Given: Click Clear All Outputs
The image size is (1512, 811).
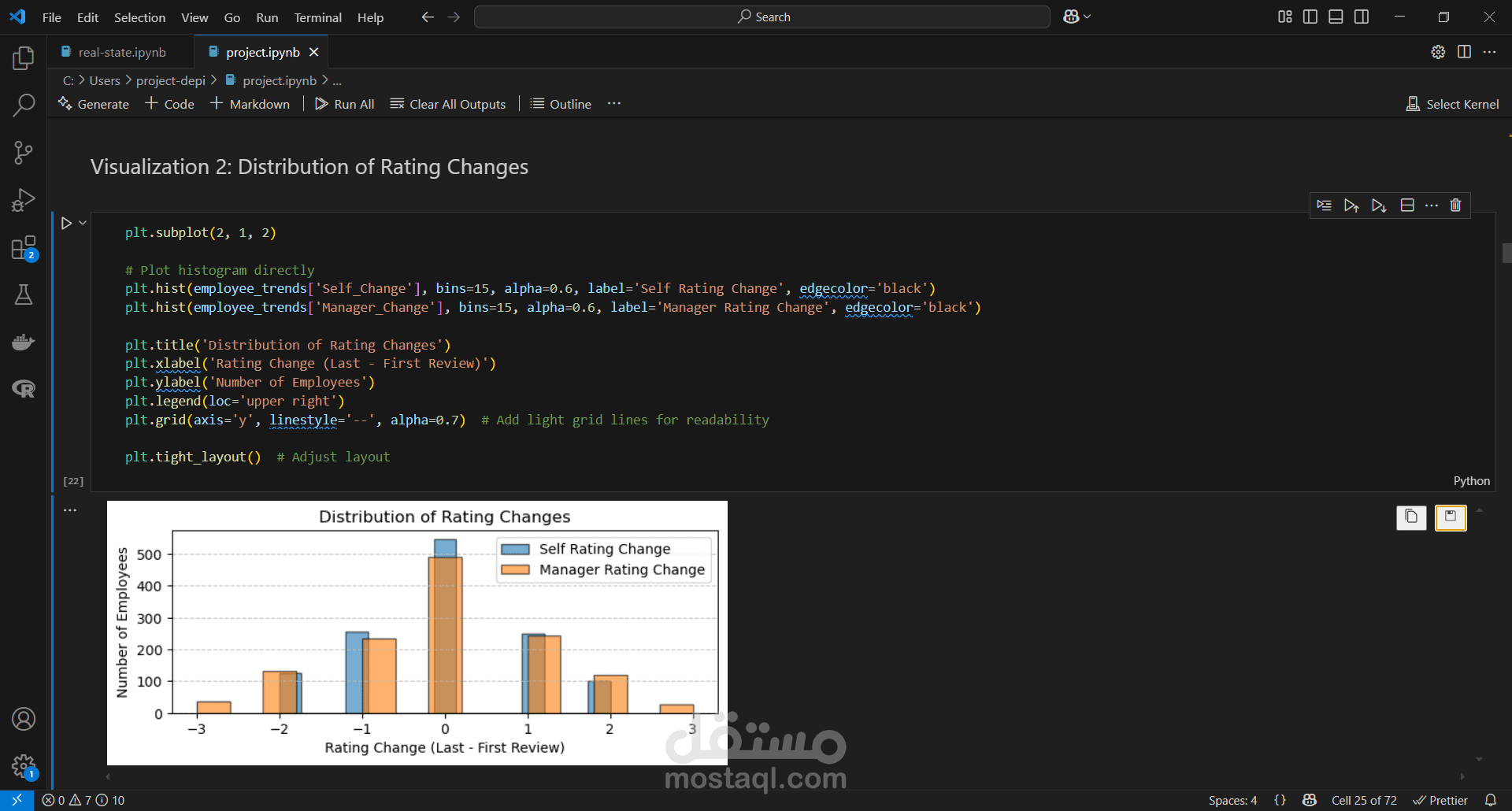Looking at the screenshot, I should click(x=448, y=104).
